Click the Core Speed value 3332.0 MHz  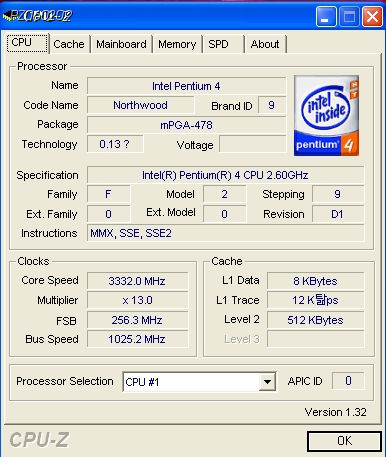pyautogui.click(x=137, y=281)
